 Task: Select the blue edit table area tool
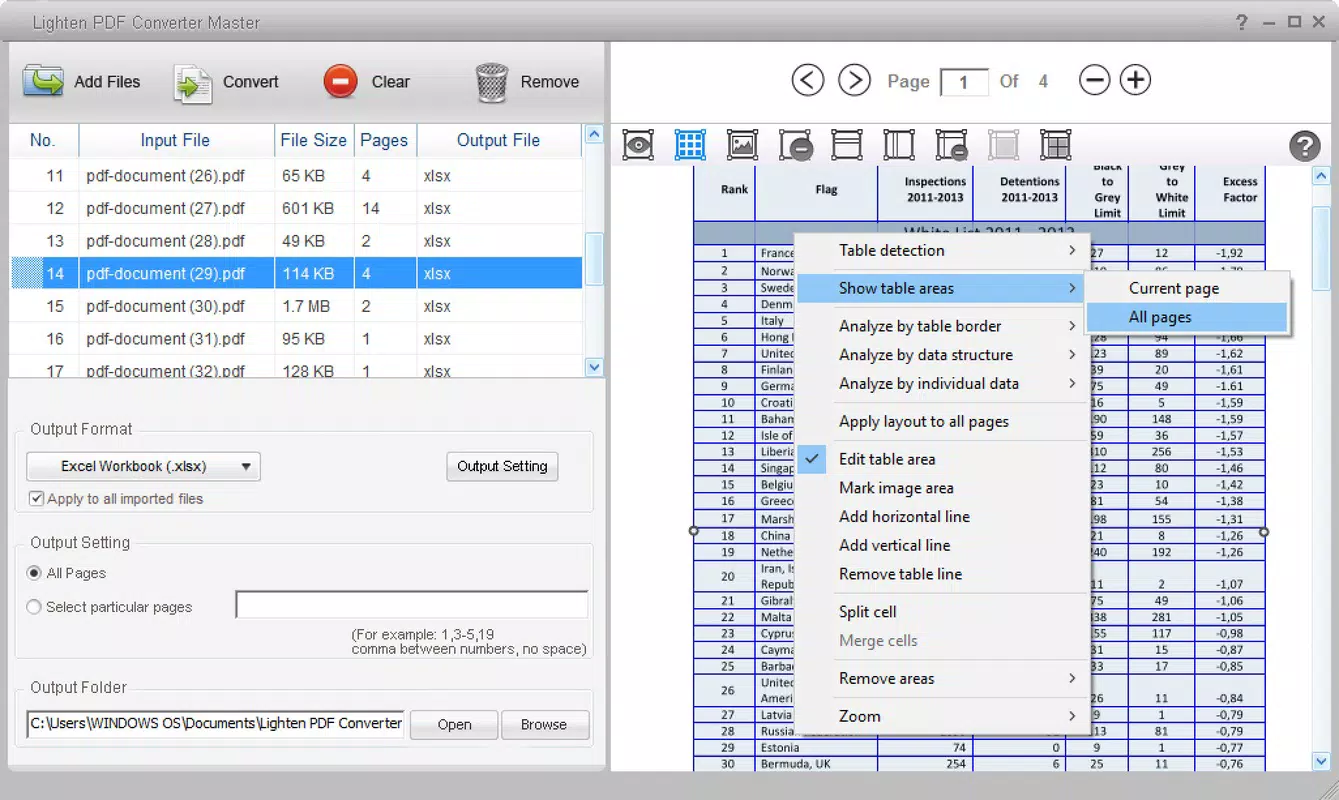click(690, 145)
